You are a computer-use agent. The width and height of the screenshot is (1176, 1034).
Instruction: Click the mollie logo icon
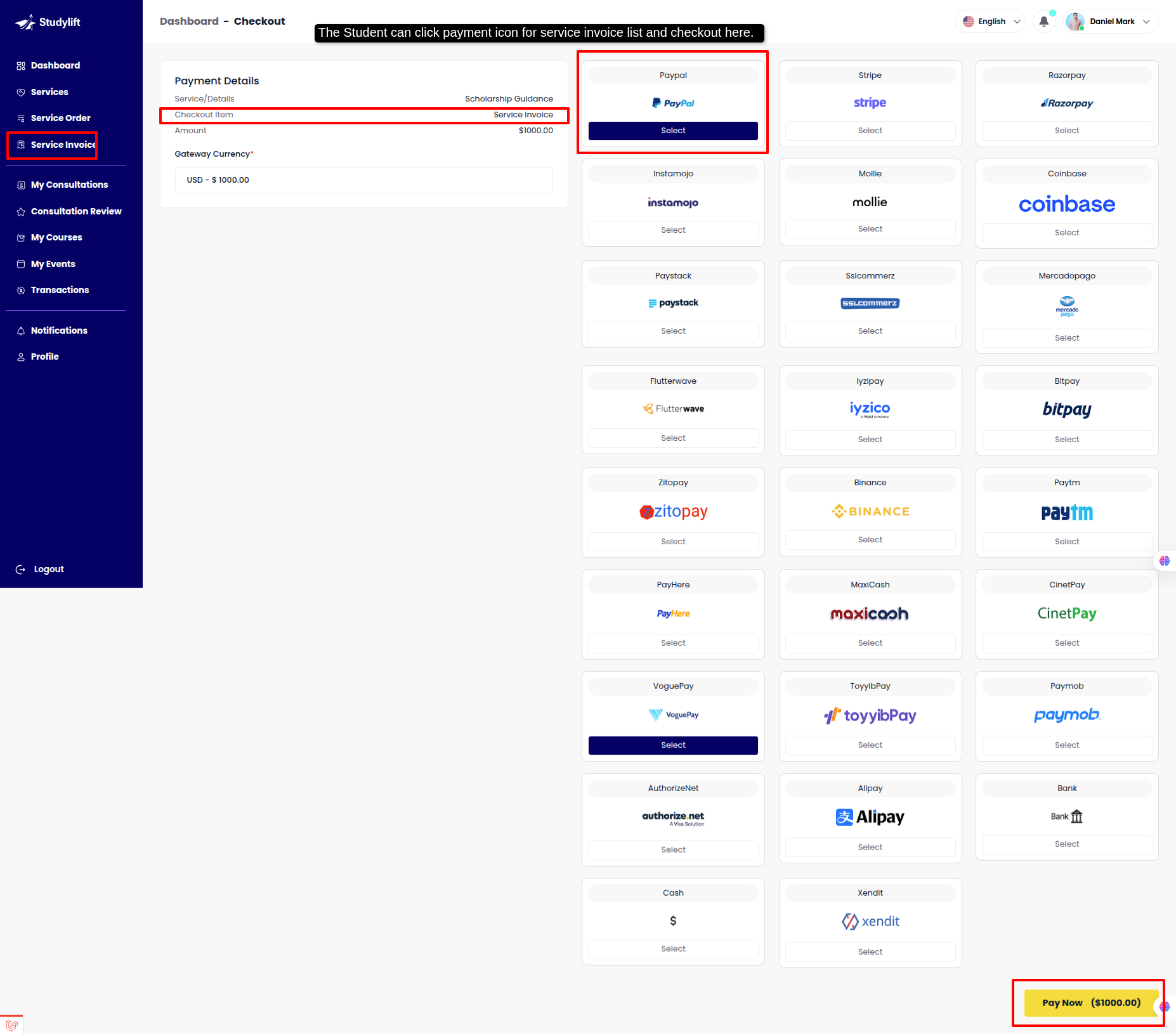coord(870,202)
